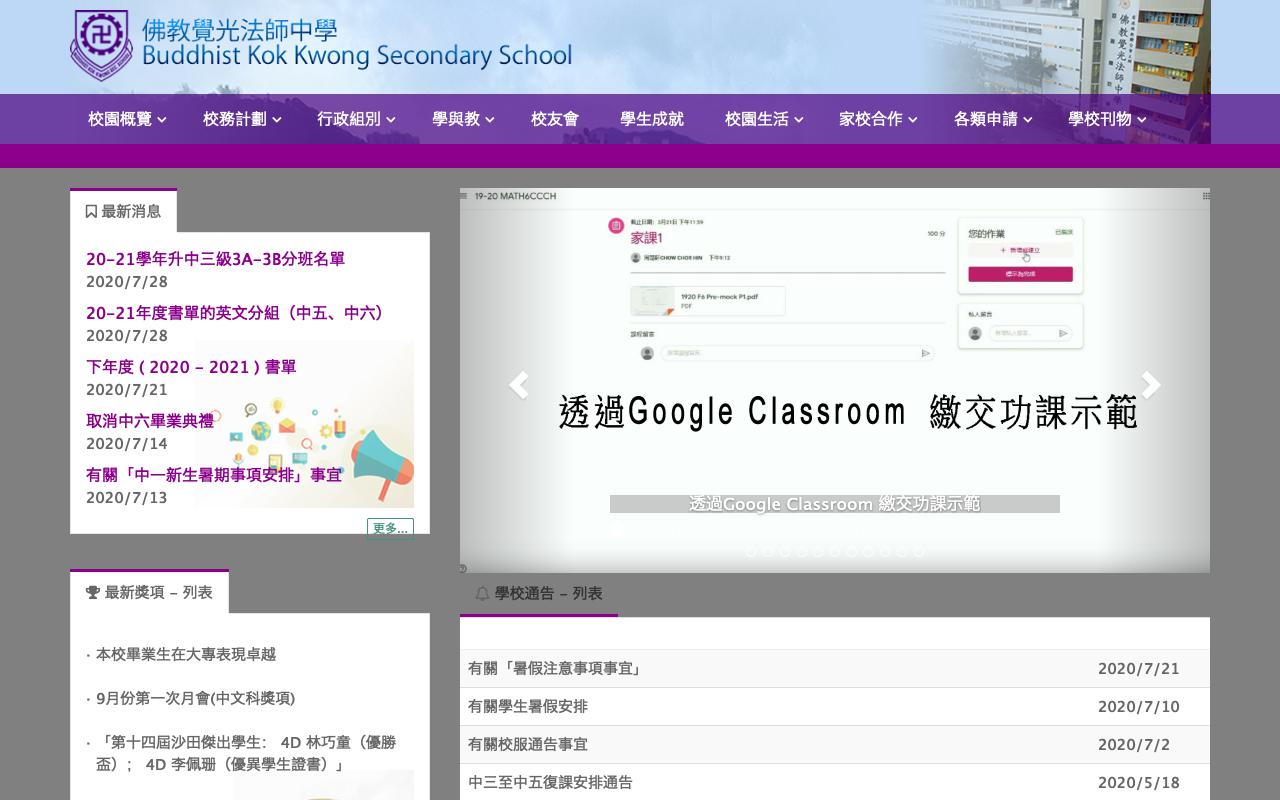Open the 校友會 page
This screenshot has height=800, width=1280.
pyautogui.click(x=555, y=119)
